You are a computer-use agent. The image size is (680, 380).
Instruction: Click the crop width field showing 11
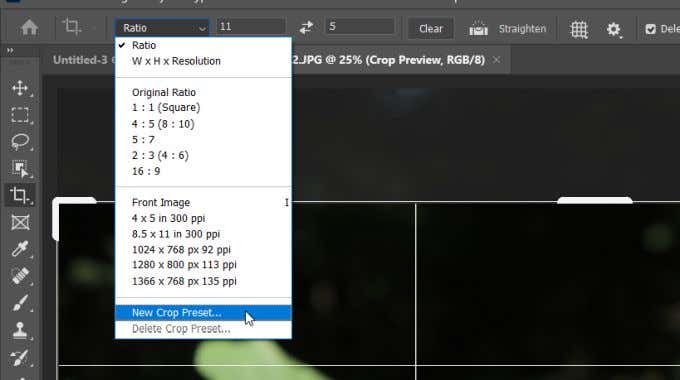tap(251, 26)
